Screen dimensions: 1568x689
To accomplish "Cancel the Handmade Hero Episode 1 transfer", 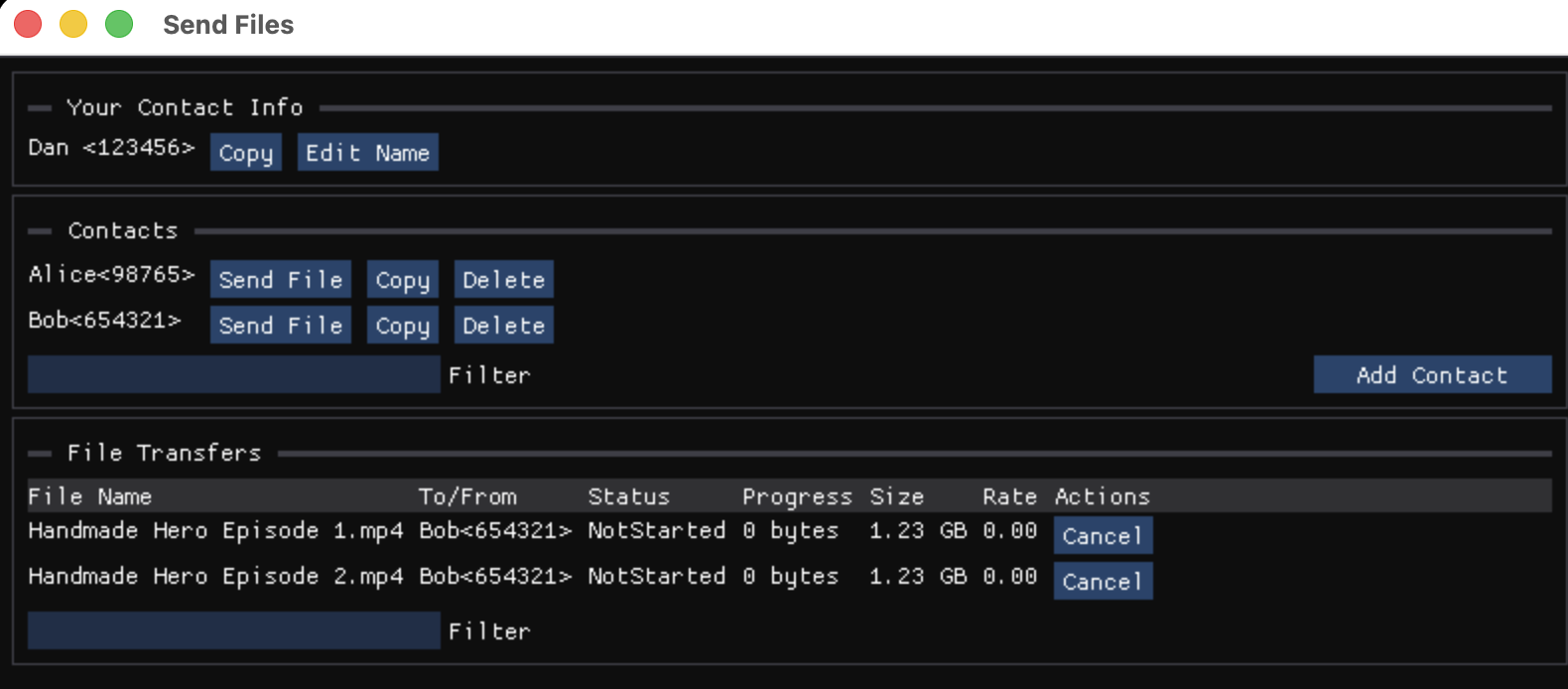I will [x=1102, y=536].
